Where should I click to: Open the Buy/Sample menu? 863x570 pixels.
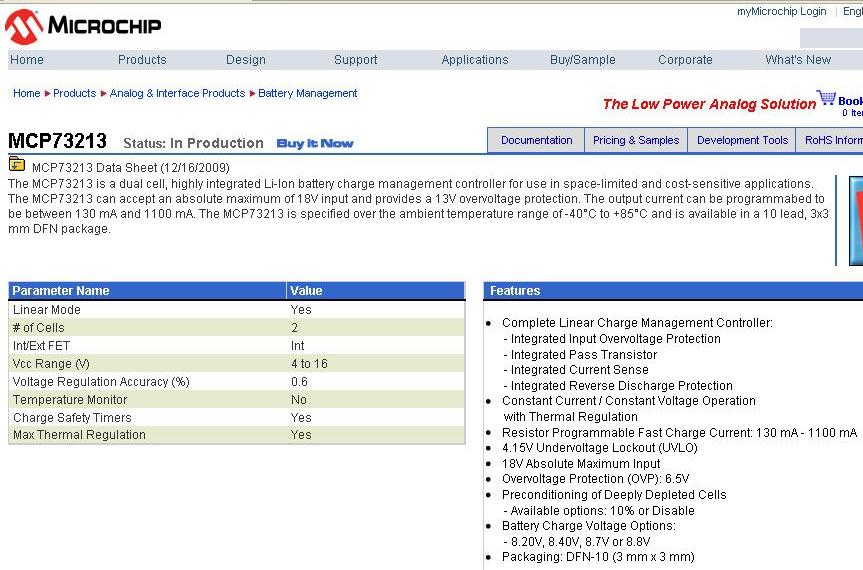click(x=583, y=59)
